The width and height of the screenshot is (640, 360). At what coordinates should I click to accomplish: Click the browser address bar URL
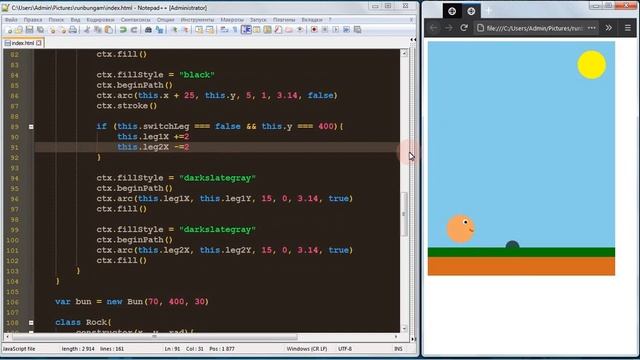pos(535,28)
